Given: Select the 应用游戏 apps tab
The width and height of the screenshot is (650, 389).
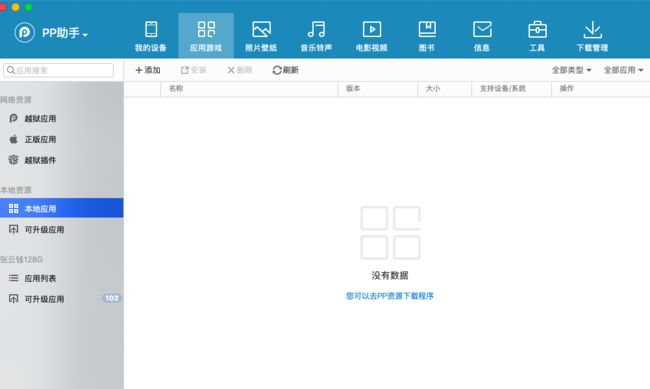Looking at the screenshot, I should coord(206,36).
